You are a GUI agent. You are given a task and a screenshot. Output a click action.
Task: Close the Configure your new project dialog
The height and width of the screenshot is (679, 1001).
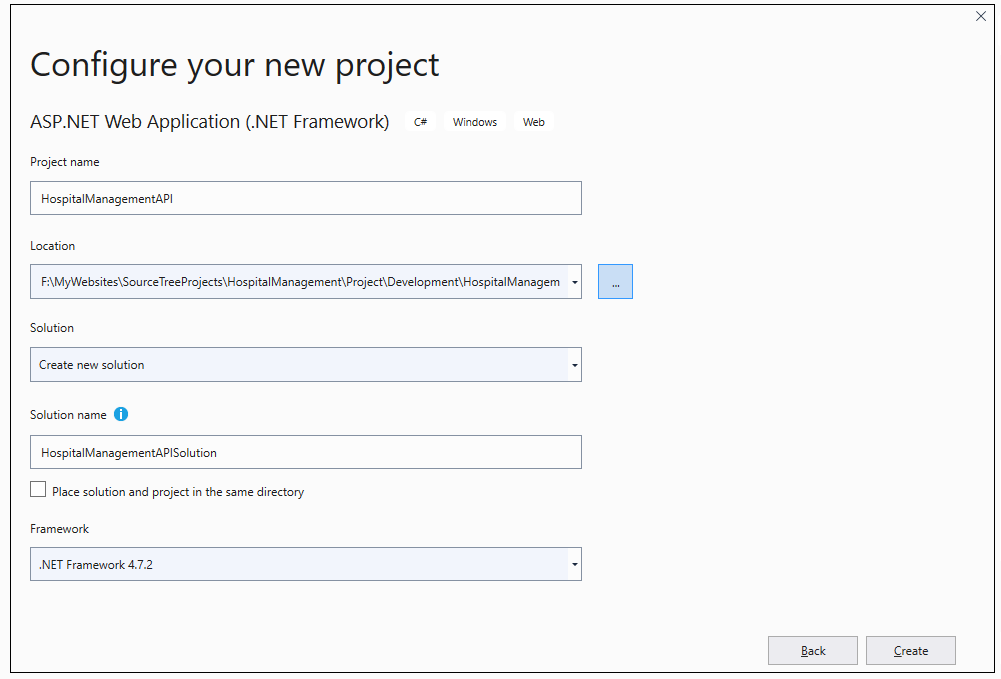[981, 16]
